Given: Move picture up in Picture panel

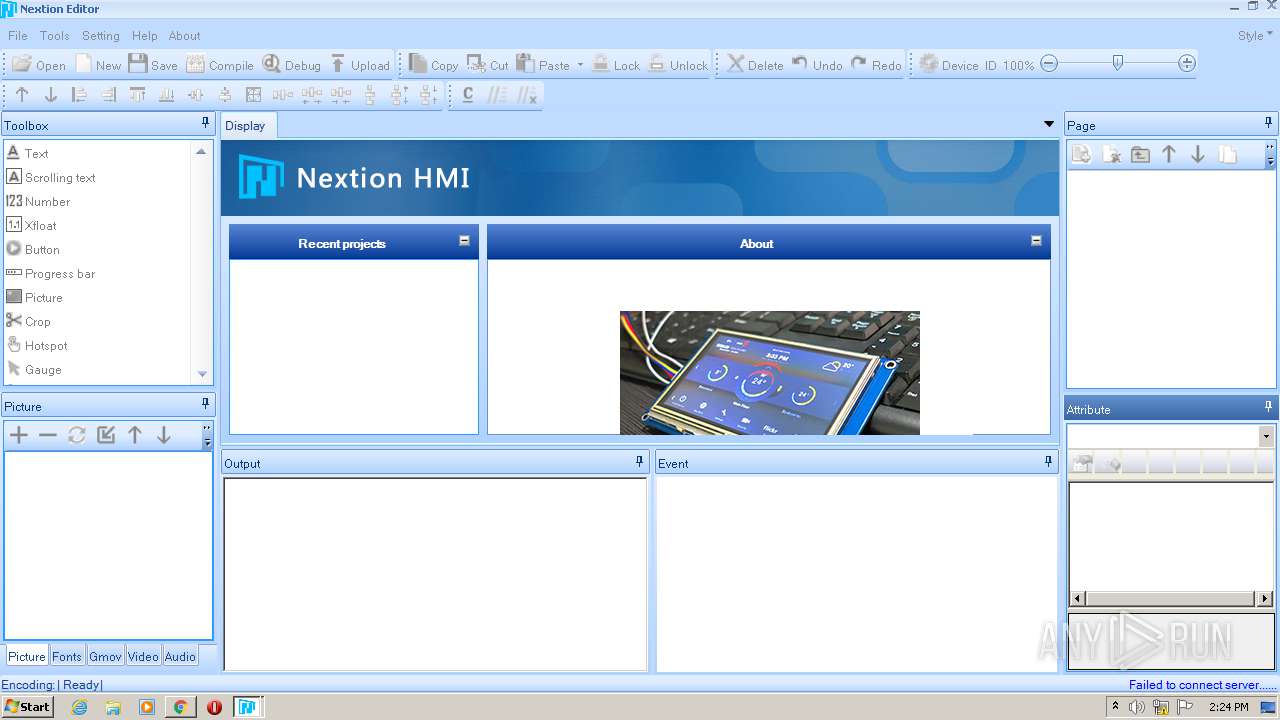Looking at the screenshot, I should (135, 435).
